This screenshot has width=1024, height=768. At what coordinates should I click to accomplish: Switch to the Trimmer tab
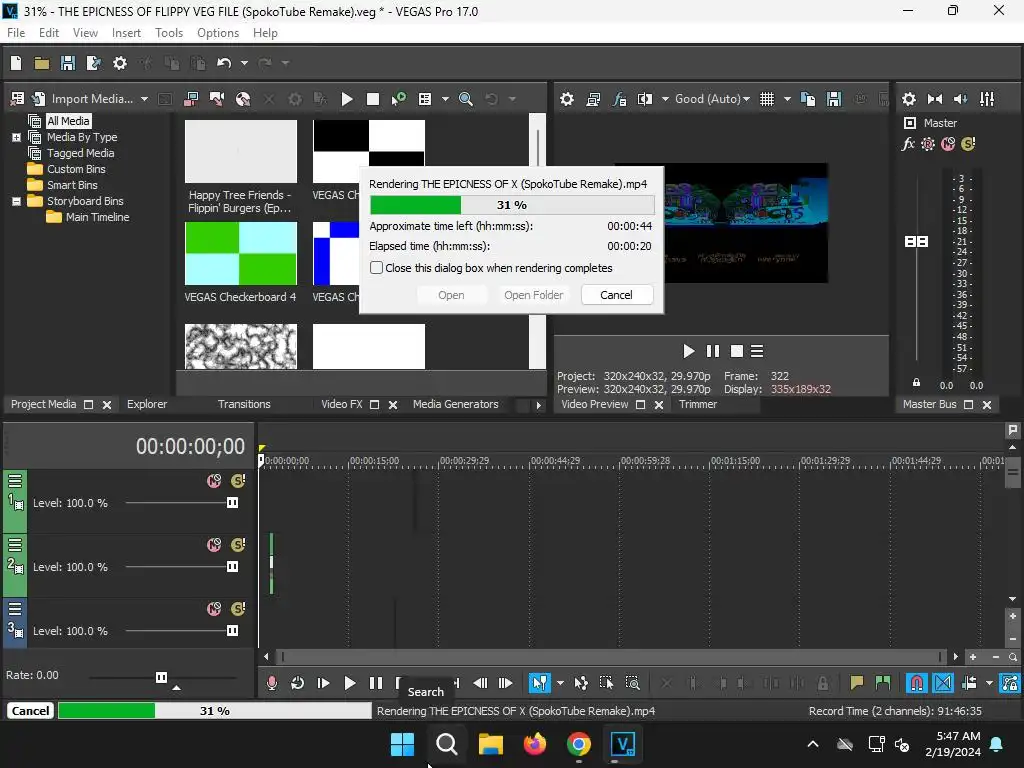tap(697, 404)
